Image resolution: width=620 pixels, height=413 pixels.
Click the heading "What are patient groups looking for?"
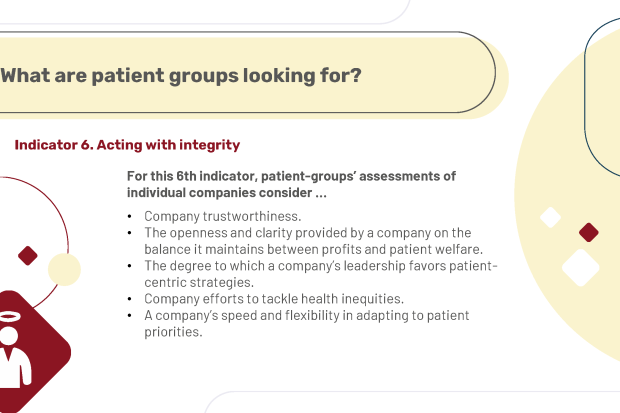181,75
